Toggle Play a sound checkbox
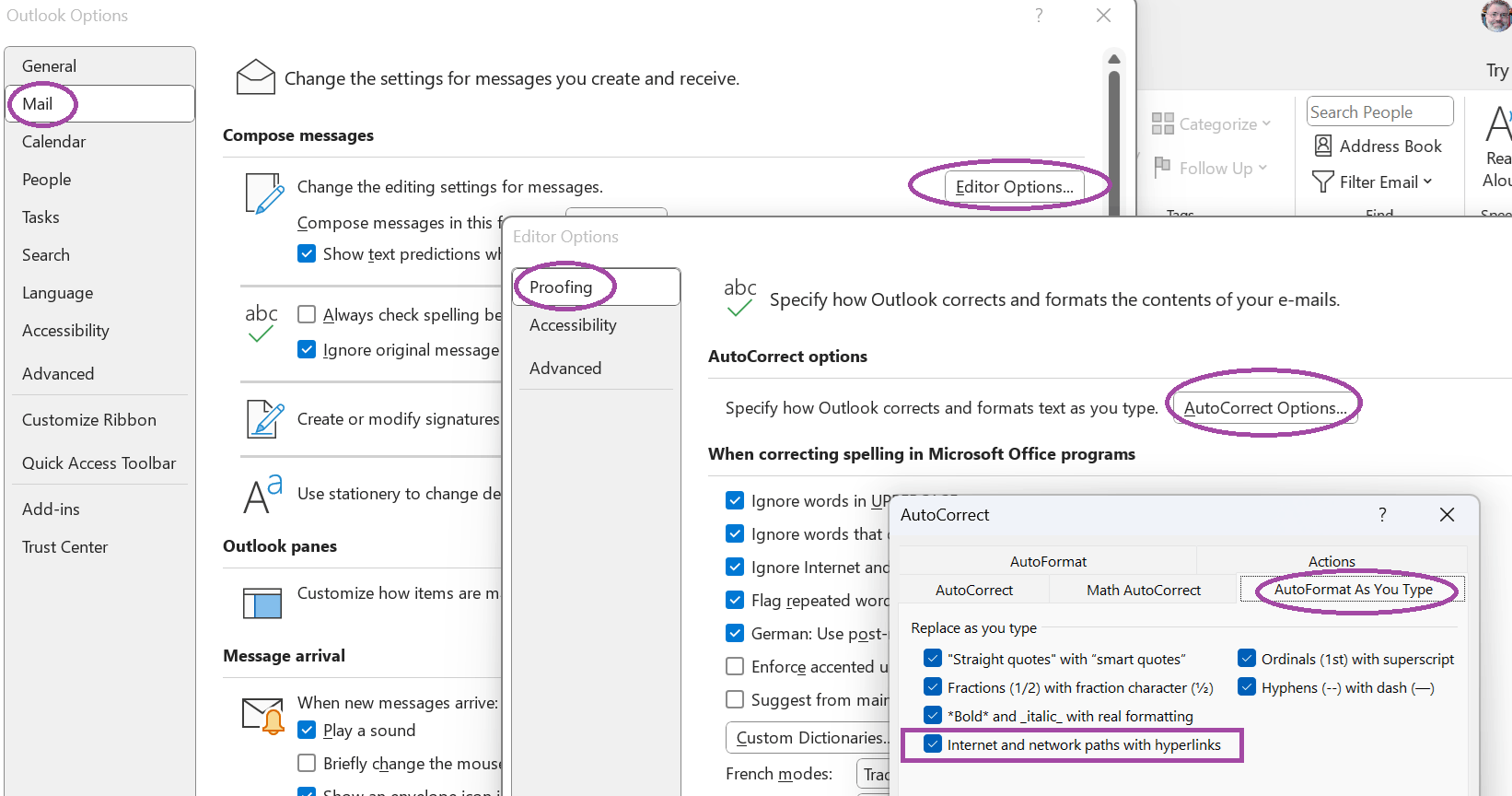 pos(307,730)
